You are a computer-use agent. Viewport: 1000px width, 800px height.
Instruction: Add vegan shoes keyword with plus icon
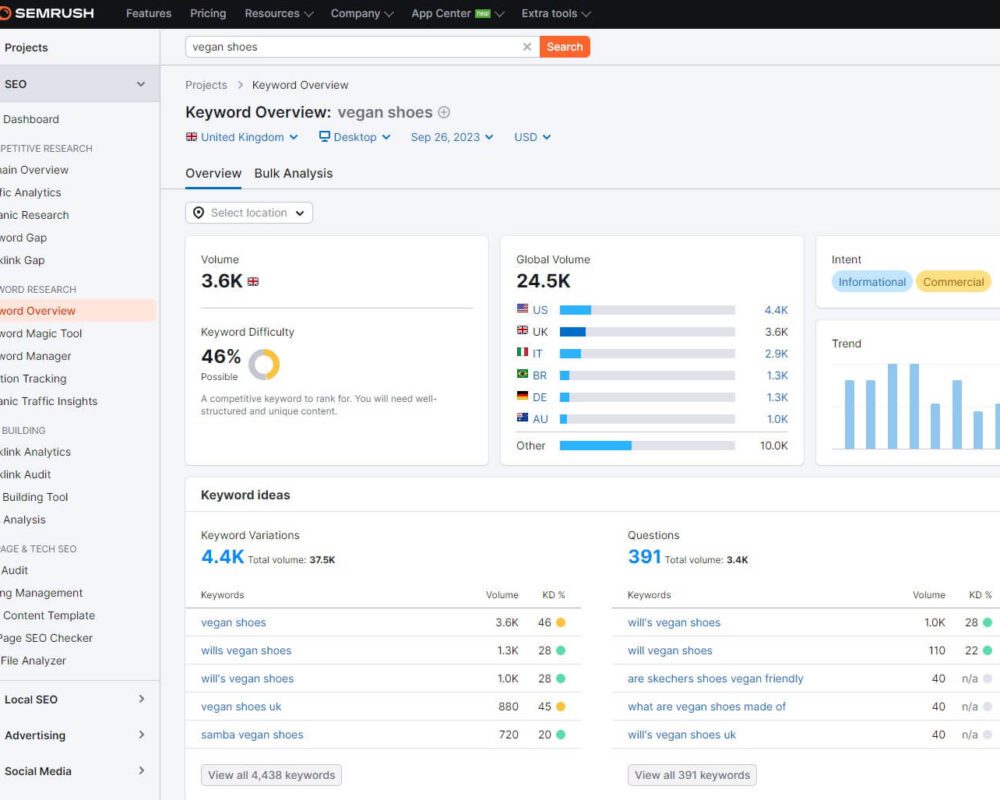tap(444, 112)
